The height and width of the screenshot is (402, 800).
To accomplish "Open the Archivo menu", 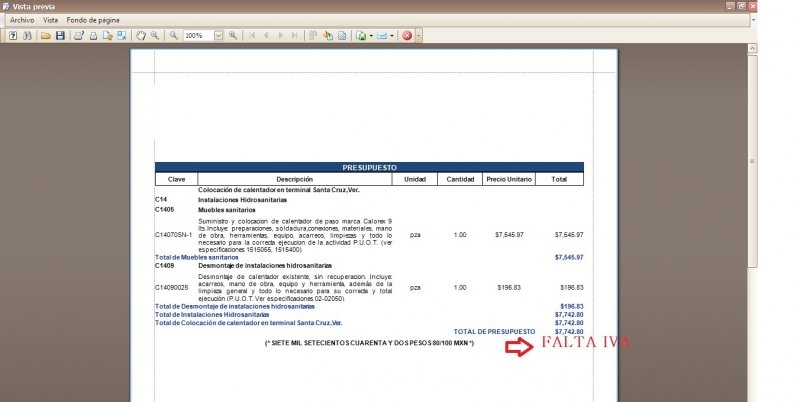I will (x=22, y=20).
